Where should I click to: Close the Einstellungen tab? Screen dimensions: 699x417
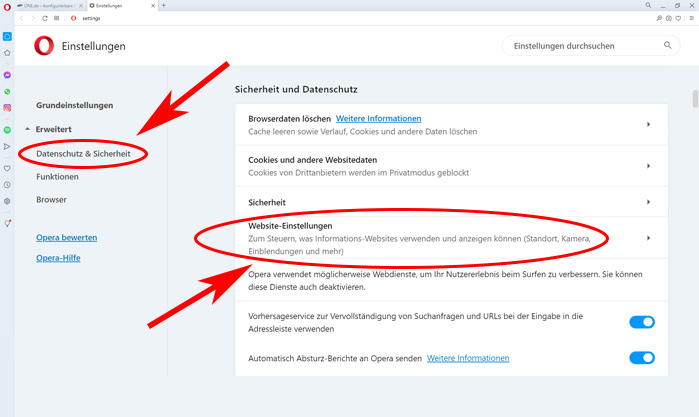153,6
